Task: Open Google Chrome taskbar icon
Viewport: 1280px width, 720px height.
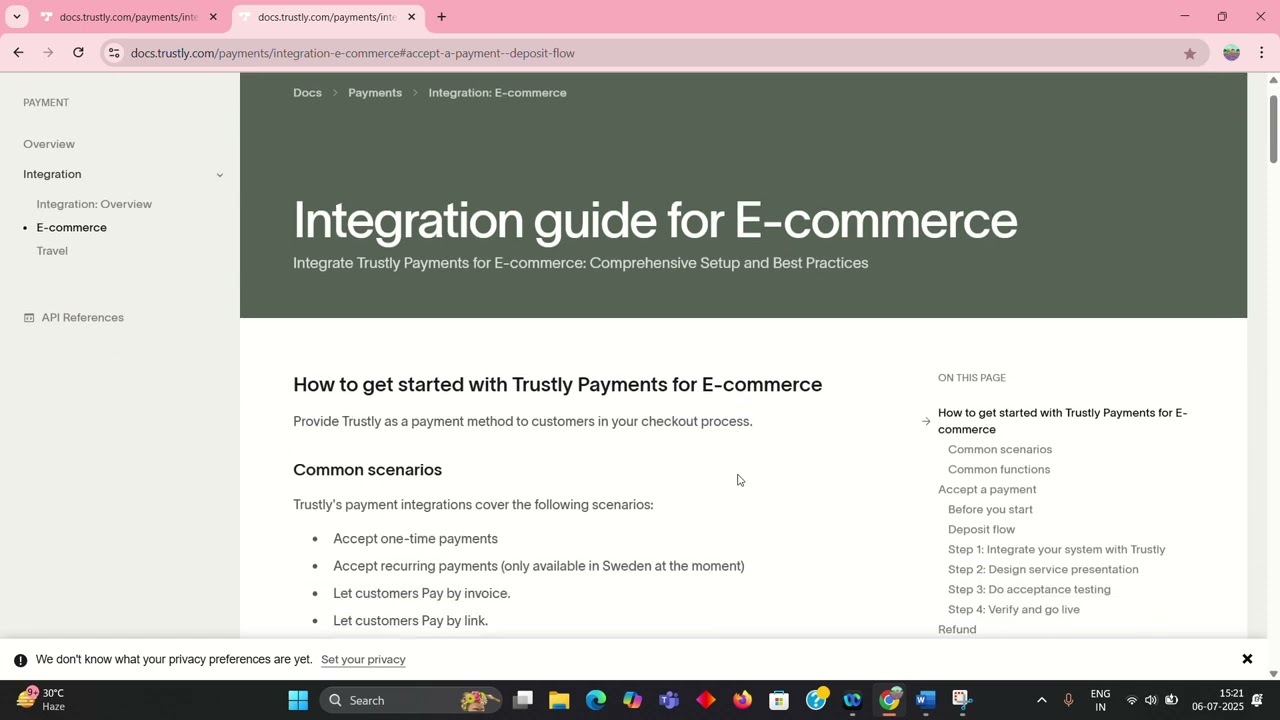Action: 889,700
